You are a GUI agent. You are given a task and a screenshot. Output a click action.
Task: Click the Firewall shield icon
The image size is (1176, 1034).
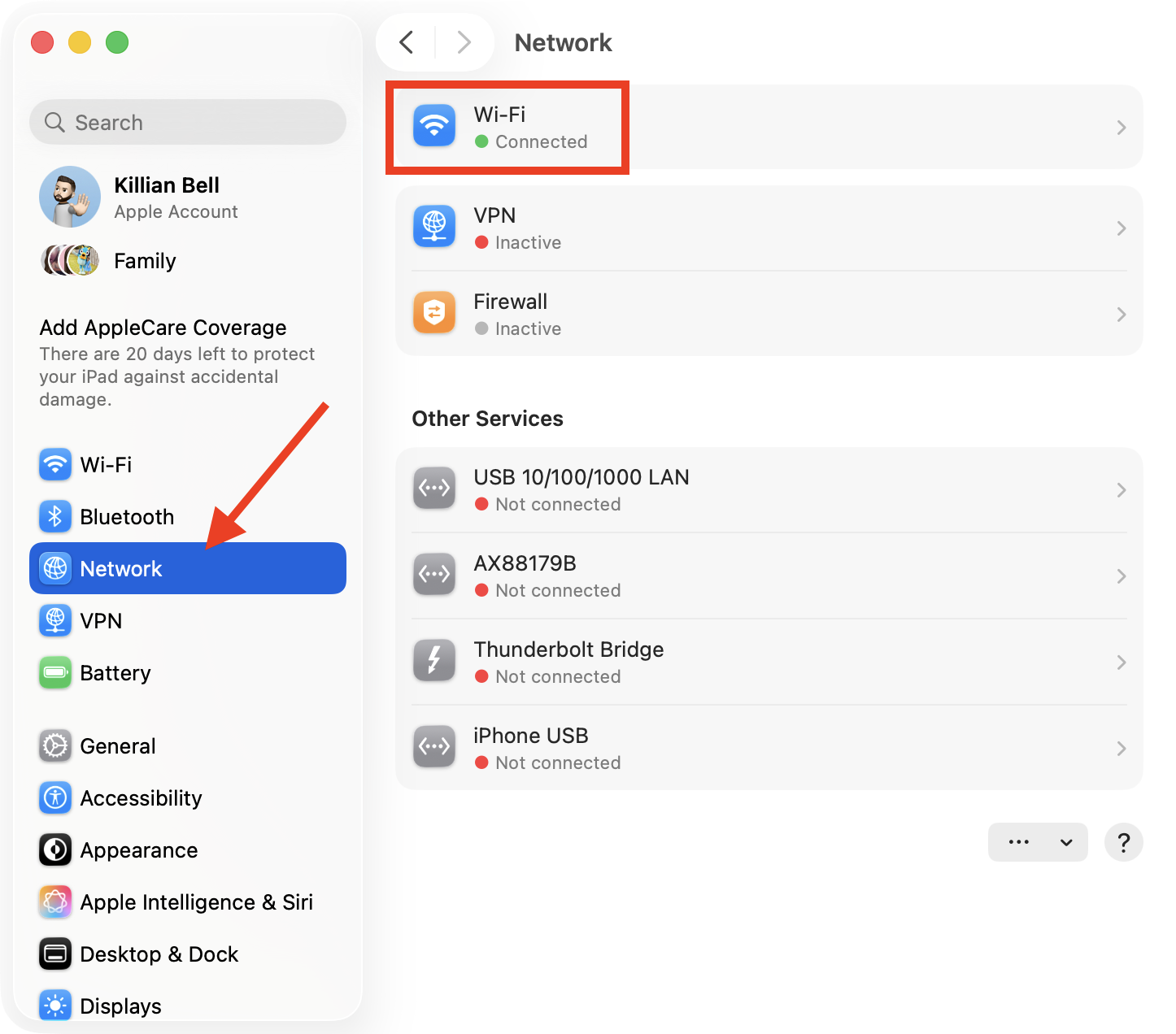pos(433,313)
